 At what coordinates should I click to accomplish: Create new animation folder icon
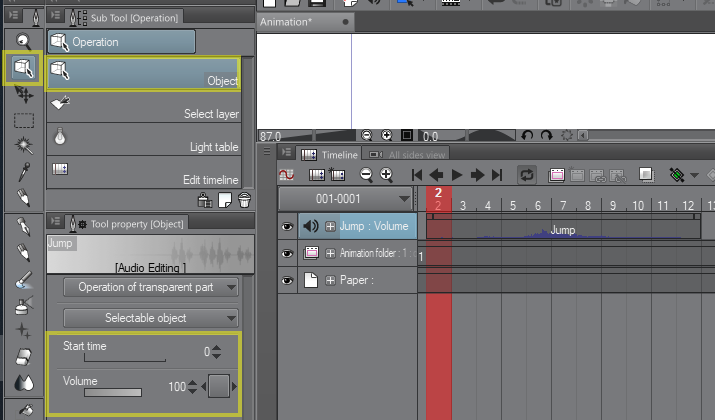[556, 175]
